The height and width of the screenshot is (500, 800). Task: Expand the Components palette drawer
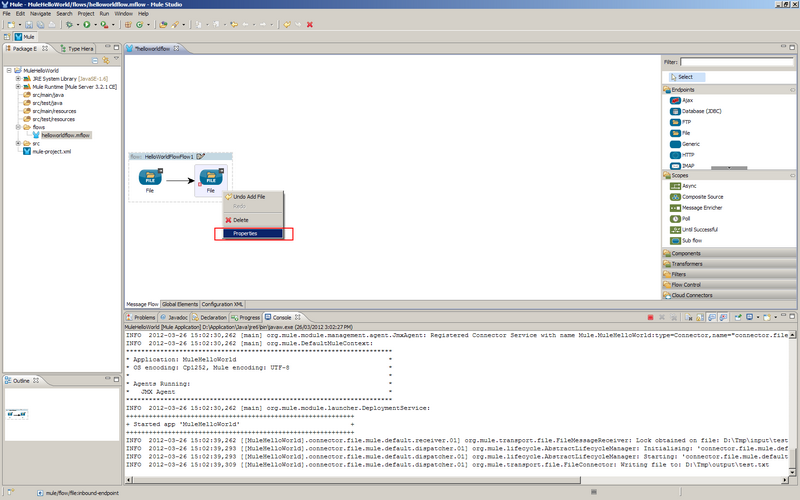click(x=729, y=253)
